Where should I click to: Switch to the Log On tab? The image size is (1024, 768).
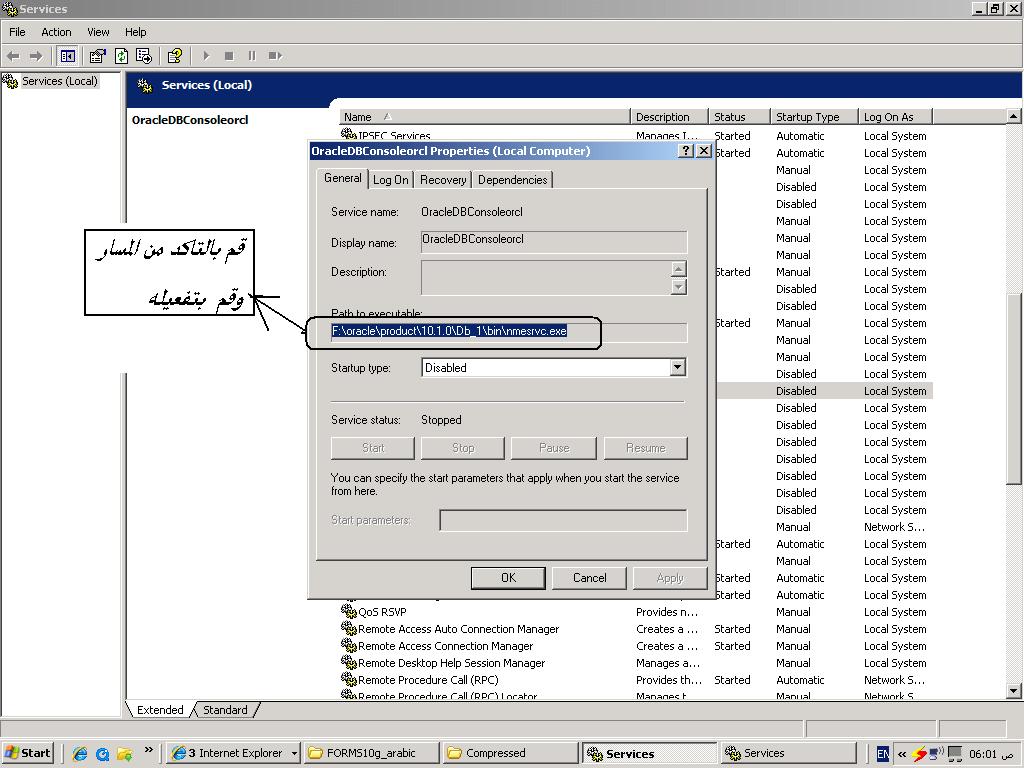click(x=390, y=180)
